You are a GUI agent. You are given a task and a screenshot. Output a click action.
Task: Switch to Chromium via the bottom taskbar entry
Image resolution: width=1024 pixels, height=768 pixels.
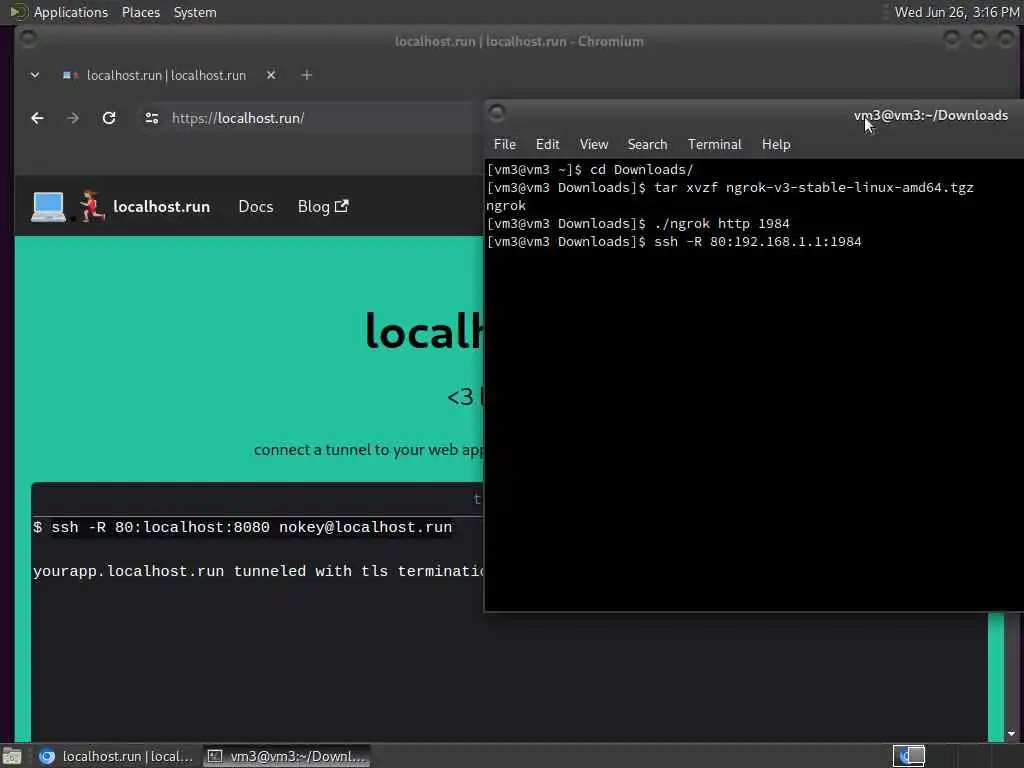(x=116, y=756)
